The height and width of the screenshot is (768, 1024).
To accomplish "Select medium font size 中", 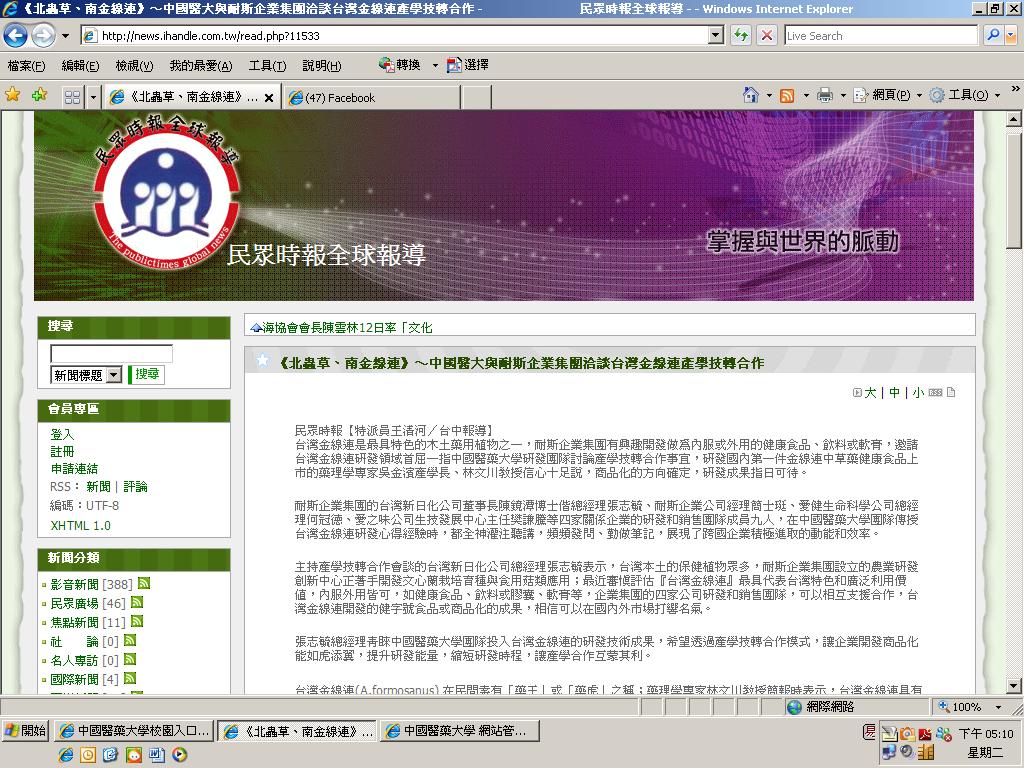I will point(894,392).
